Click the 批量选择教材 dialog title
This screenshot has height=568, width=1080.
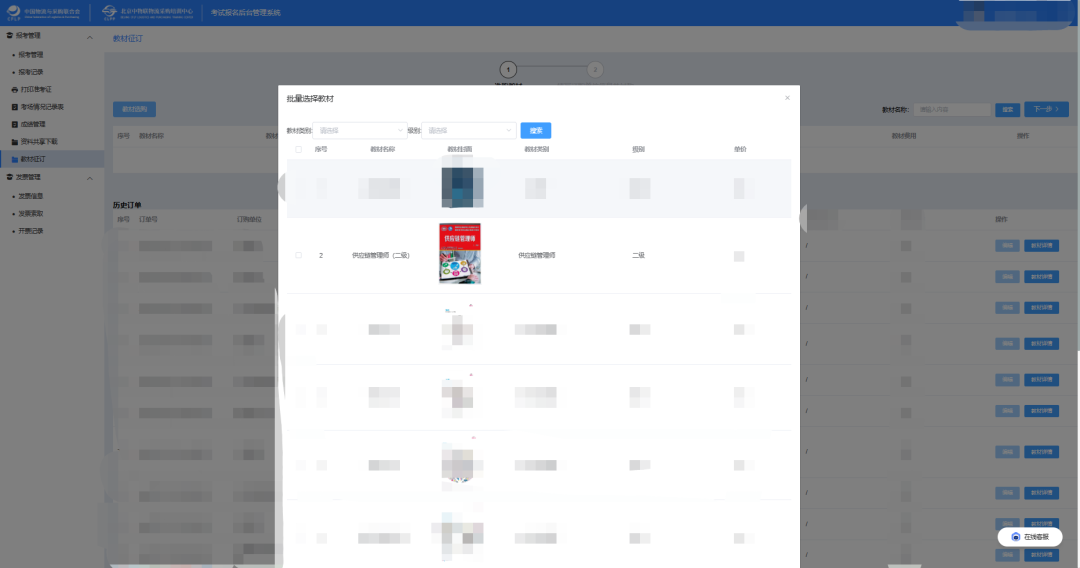(x=310, y=98)
